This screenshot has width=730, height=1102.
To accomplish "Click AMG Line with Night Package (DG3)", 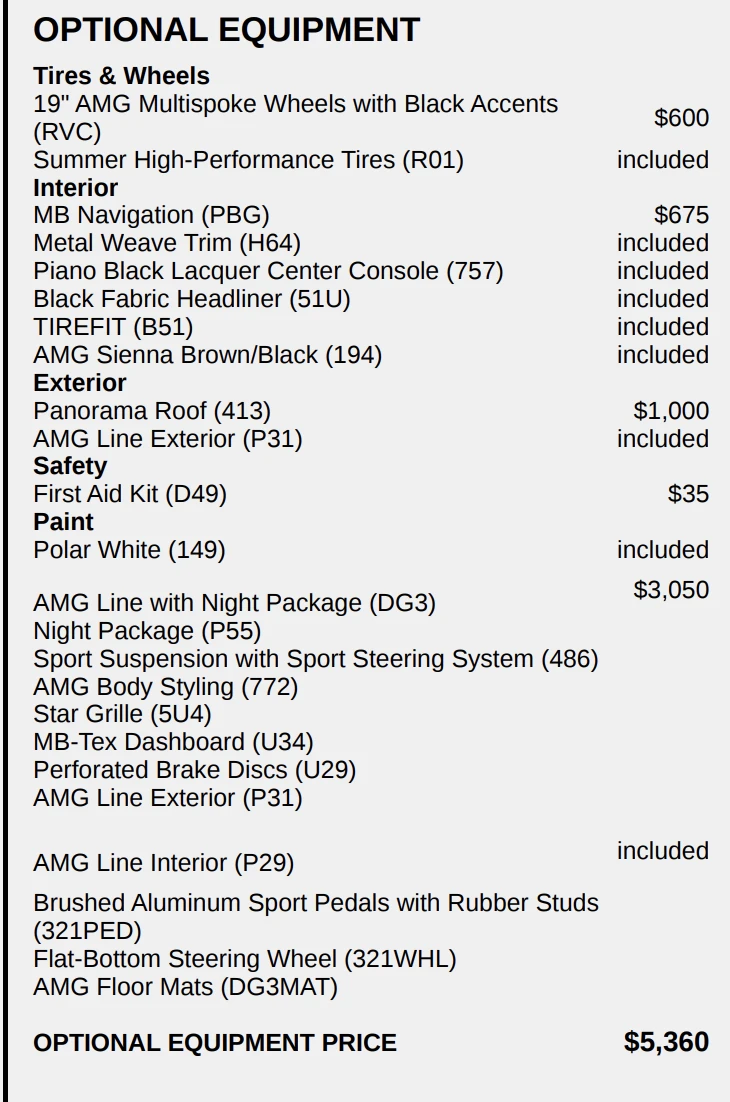I will coord(234,603).
